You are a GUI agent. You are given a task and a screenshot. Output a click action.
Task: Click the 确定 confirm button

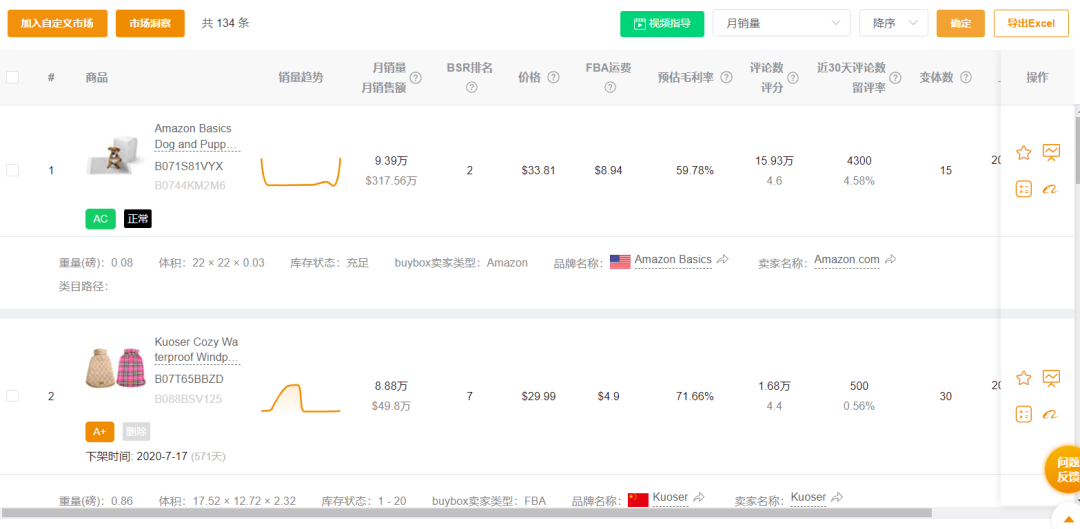tap(961, 23)
